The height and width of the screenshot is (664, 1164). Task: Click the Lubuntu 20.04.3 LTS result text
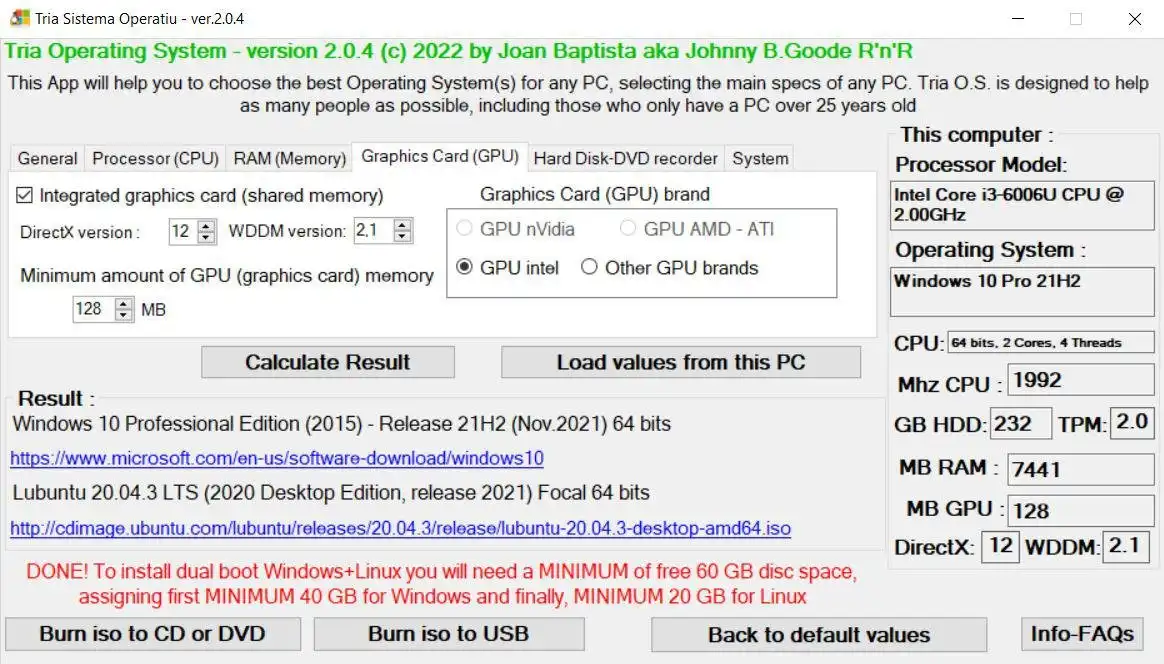[x=331, y=493]
